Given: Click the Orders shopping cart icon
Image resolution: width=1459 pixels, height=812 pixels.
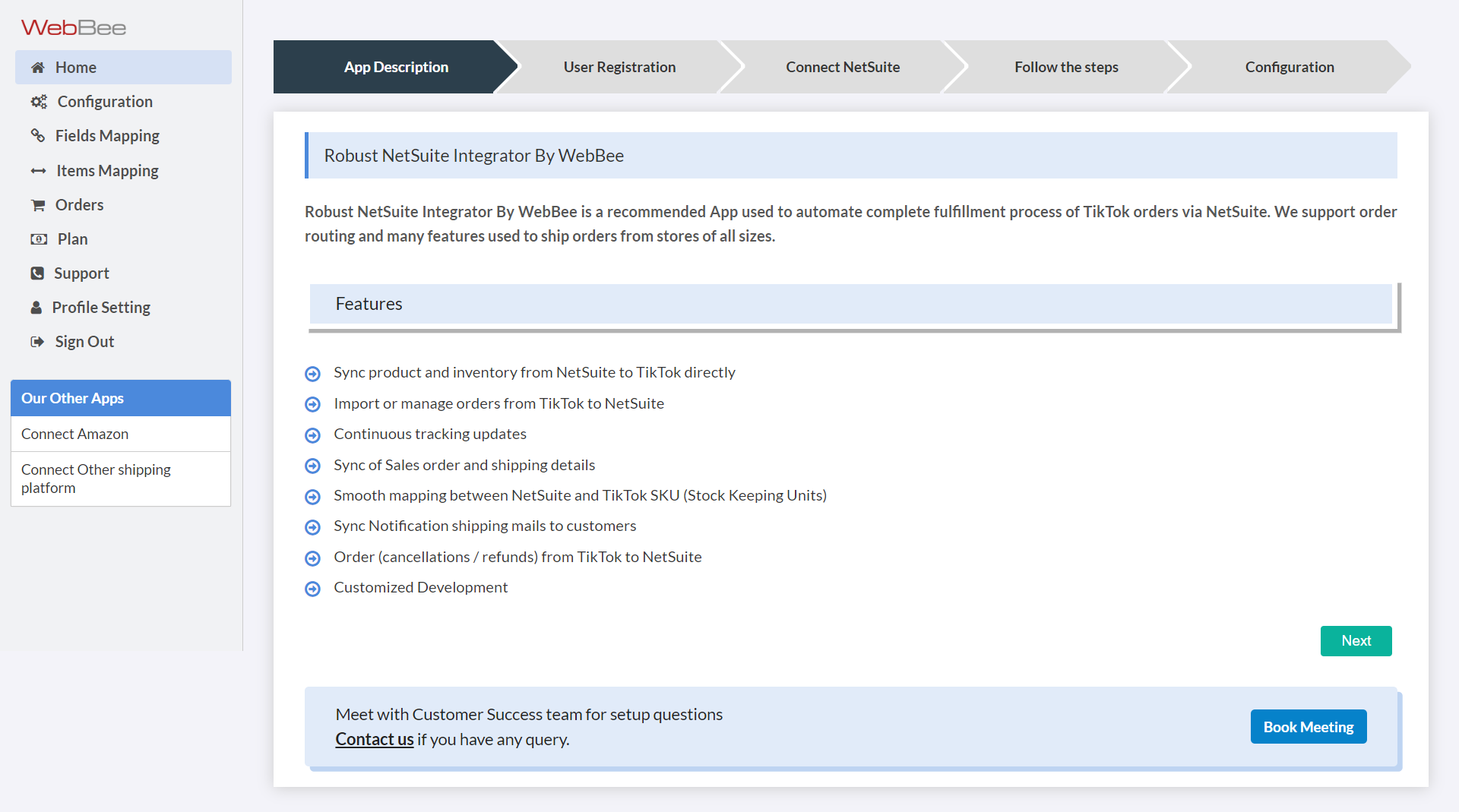Looking at the screenshot, I should tap(37, 205).
